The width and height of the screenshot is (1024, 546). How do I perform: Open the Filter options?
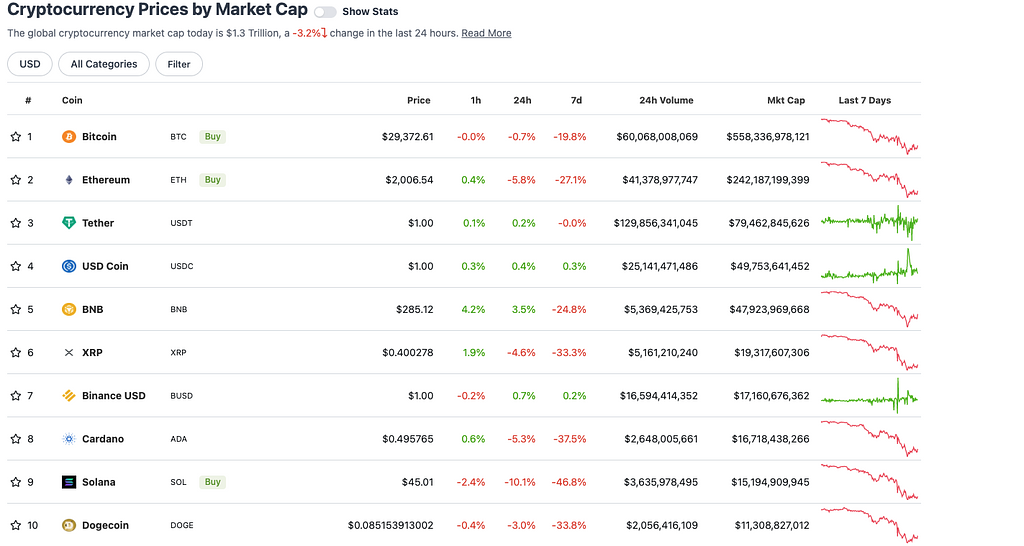179,64
